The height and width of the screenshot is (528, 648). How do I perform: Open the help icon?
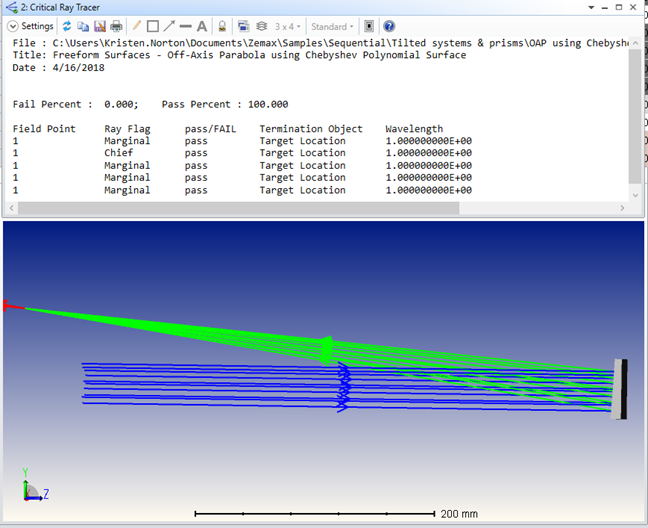389,26
